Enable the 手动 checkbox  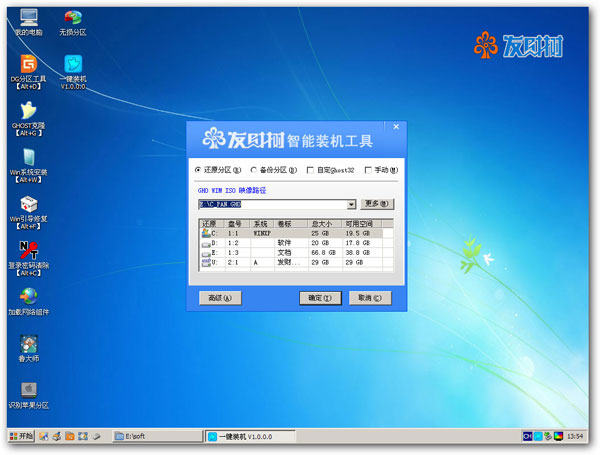[381, 170]
